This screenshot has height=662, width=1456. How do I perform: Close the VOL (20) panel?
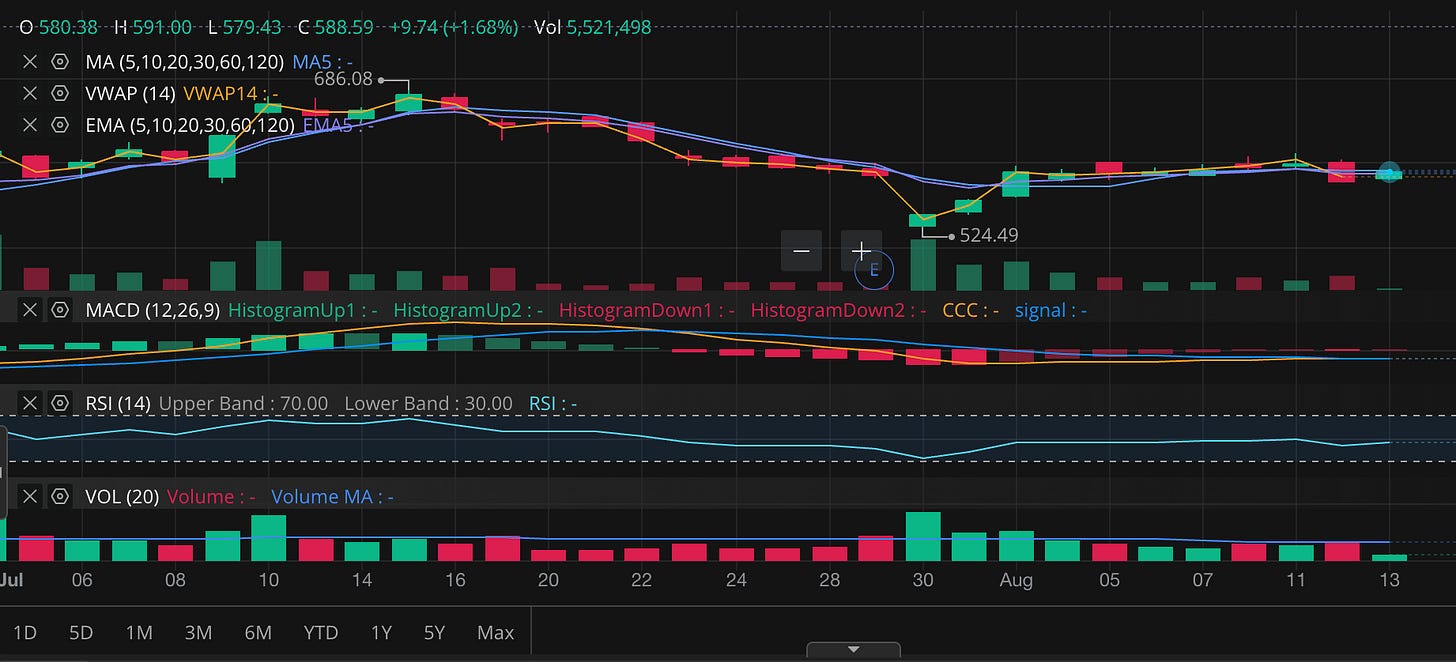(30, 496)
